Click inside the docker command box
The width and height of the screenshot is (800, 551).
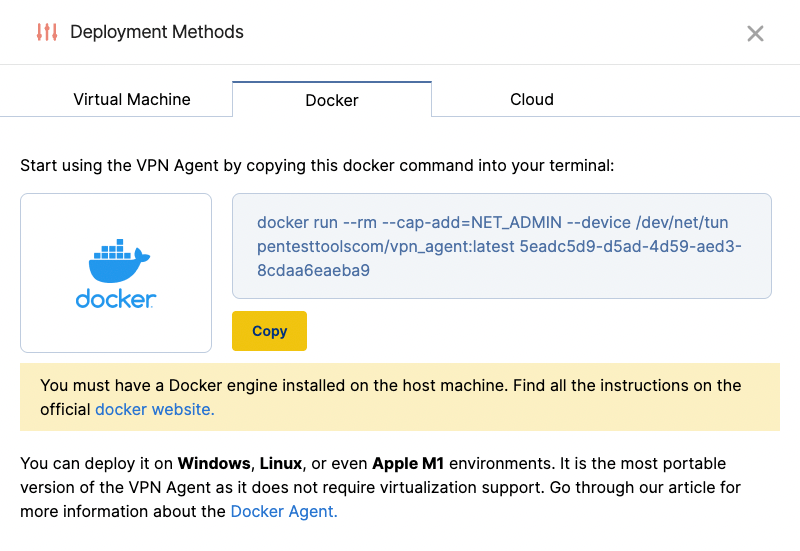501,246
